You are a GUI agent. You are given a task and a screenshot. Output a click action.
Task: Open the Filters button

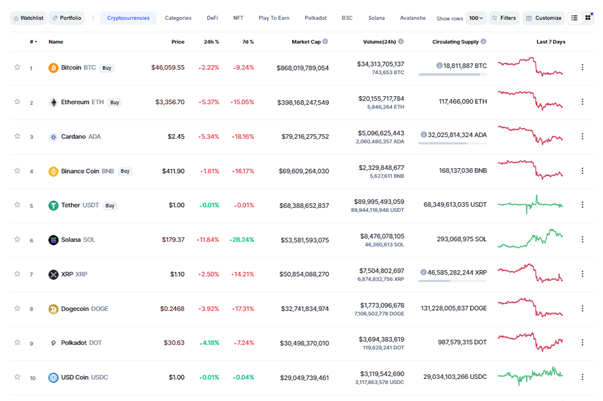click(504, 18)
